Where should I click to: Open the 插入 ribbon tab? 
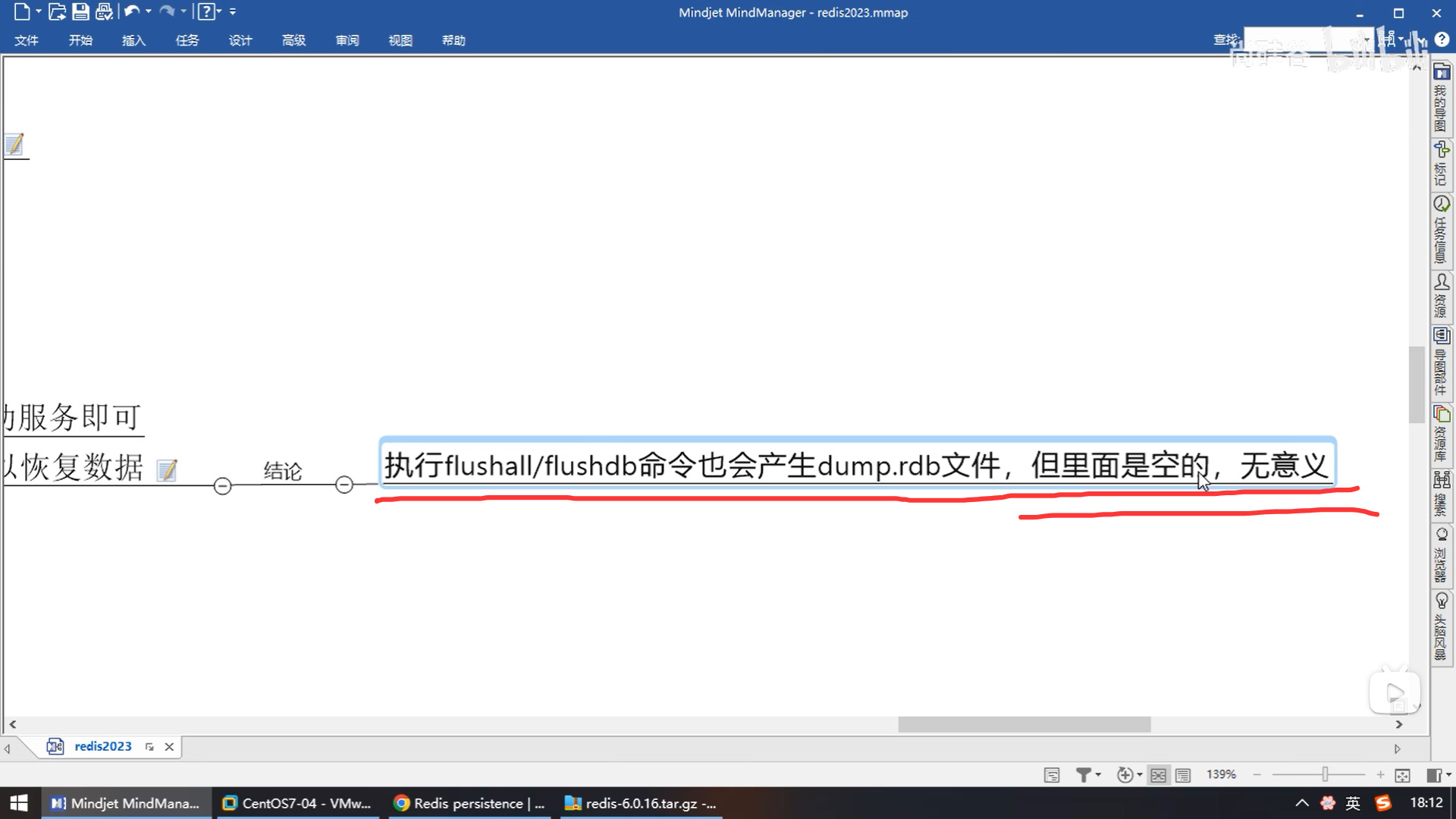(x=133, y=40)
